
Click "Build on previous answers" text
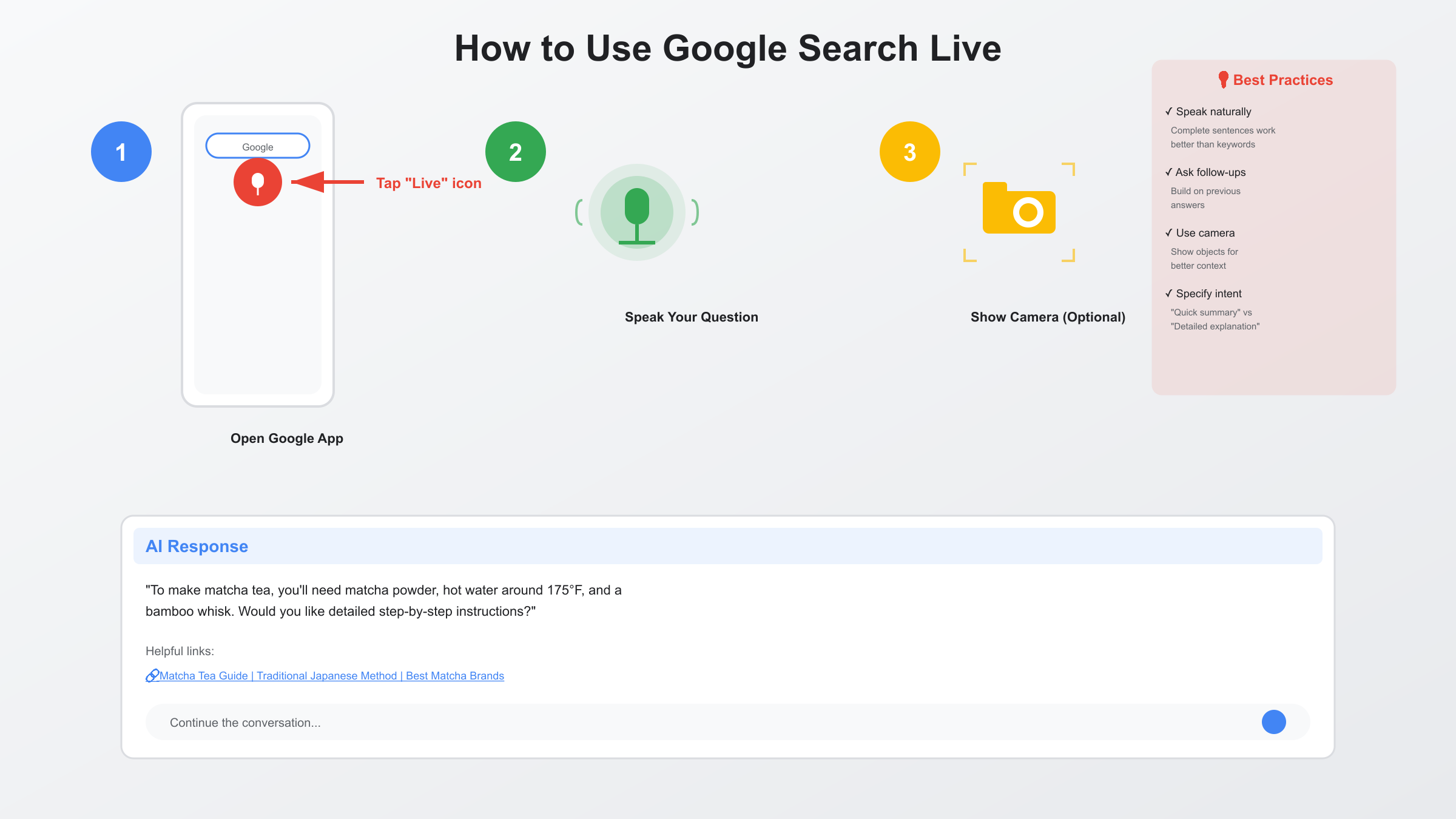[1205, 198]
